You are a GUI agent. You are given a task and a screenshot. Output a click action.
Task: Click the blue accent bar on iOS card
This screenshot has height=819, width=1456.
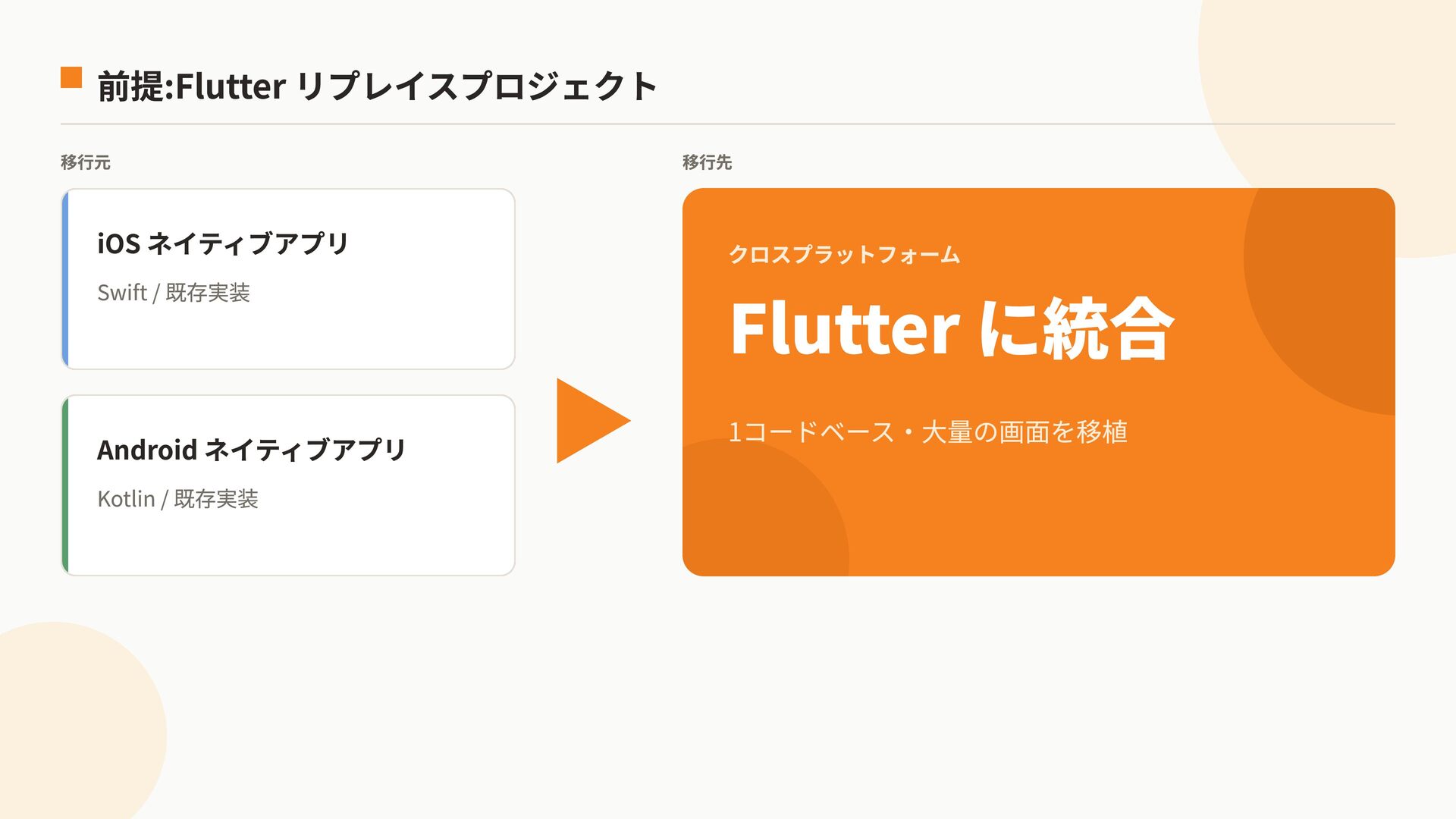65,279
